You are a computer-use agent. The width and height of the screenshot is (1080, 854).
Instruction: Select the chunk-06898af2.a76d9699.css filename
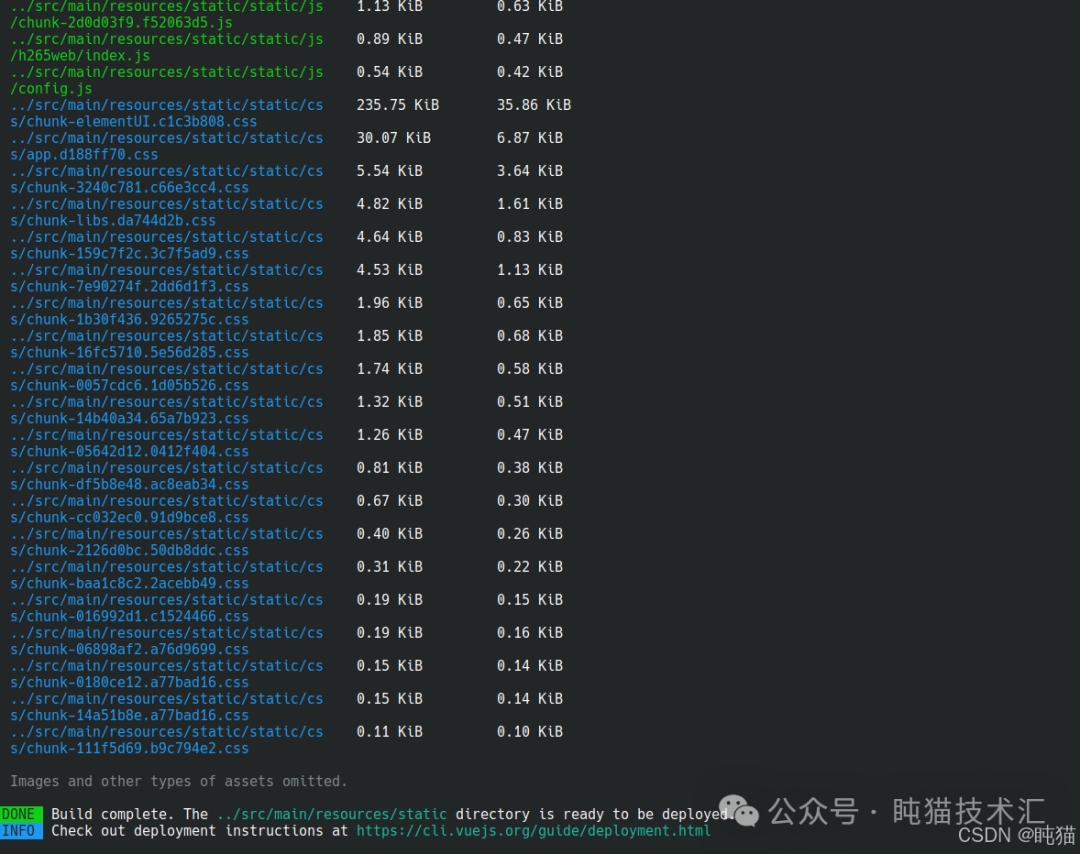point(137,649)
